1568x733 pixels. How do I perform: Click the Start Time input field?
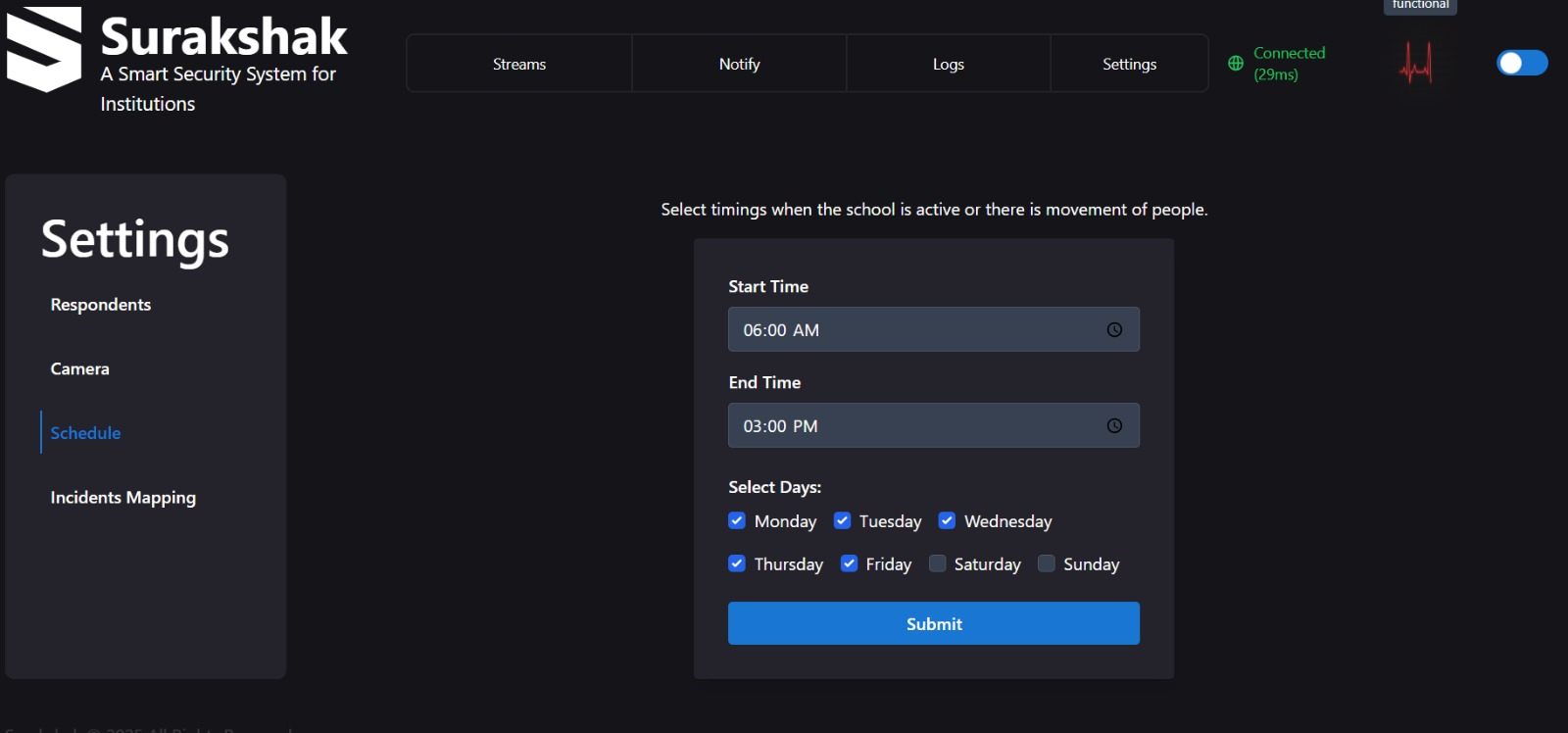click(x=911, y=330)
